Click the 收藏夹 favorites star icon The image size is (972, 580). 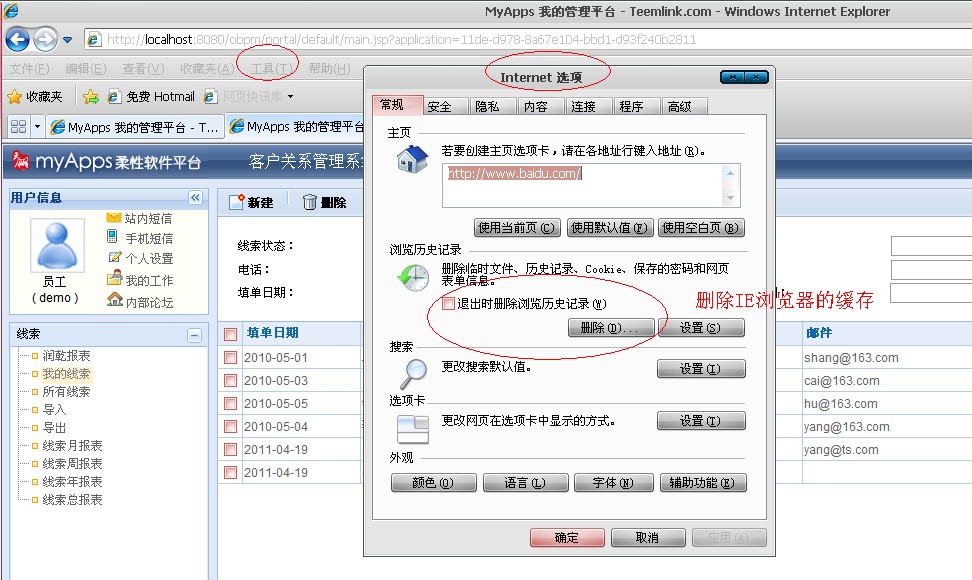(x=14, y=97)
